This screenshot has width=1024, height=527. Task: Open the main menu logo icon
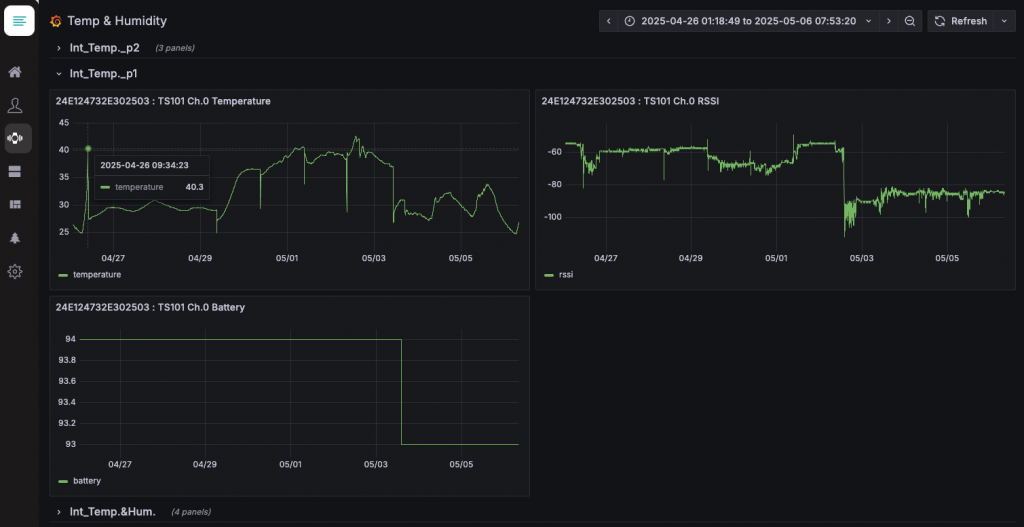(x=19, y=21)
